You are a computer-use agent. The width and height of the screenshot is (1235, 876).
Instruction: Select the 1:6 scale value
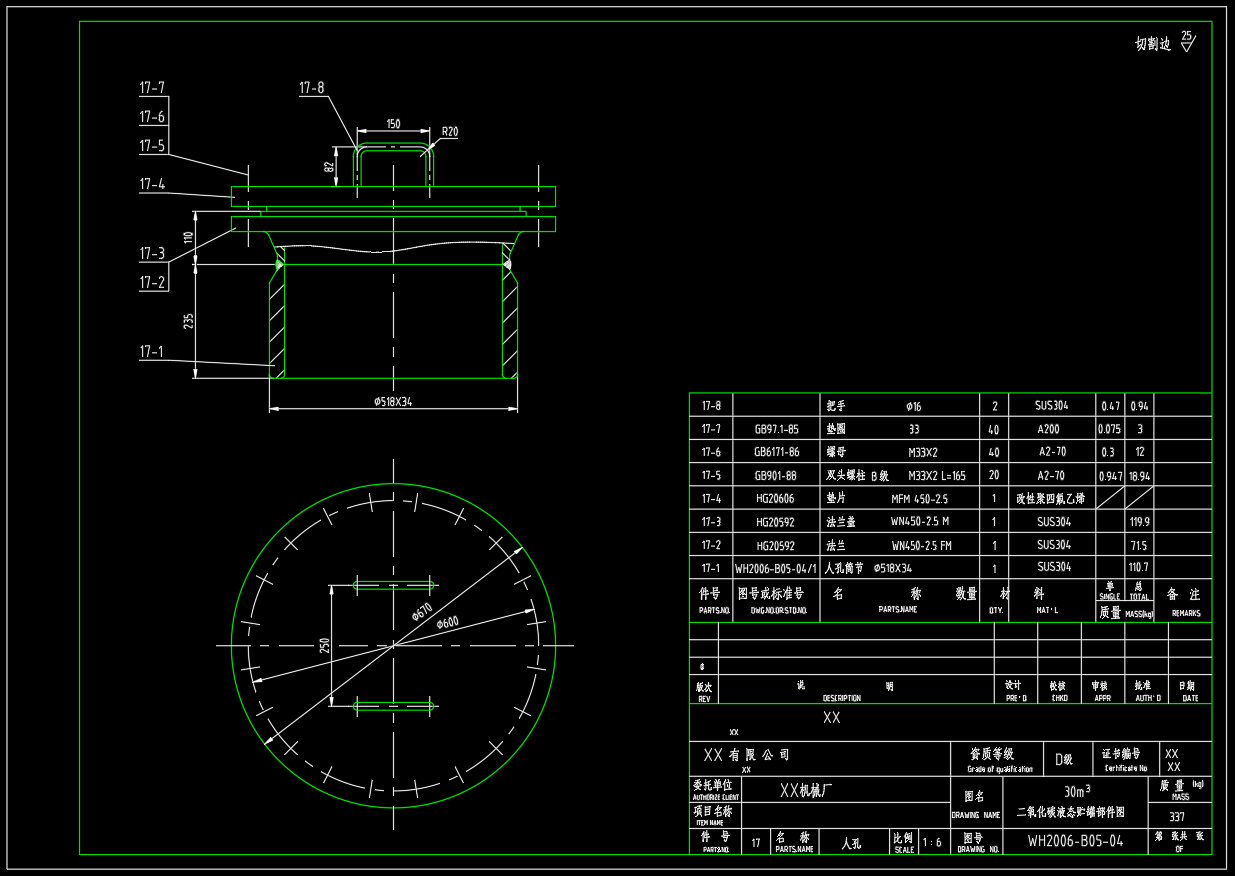click(x=932, y=843)
